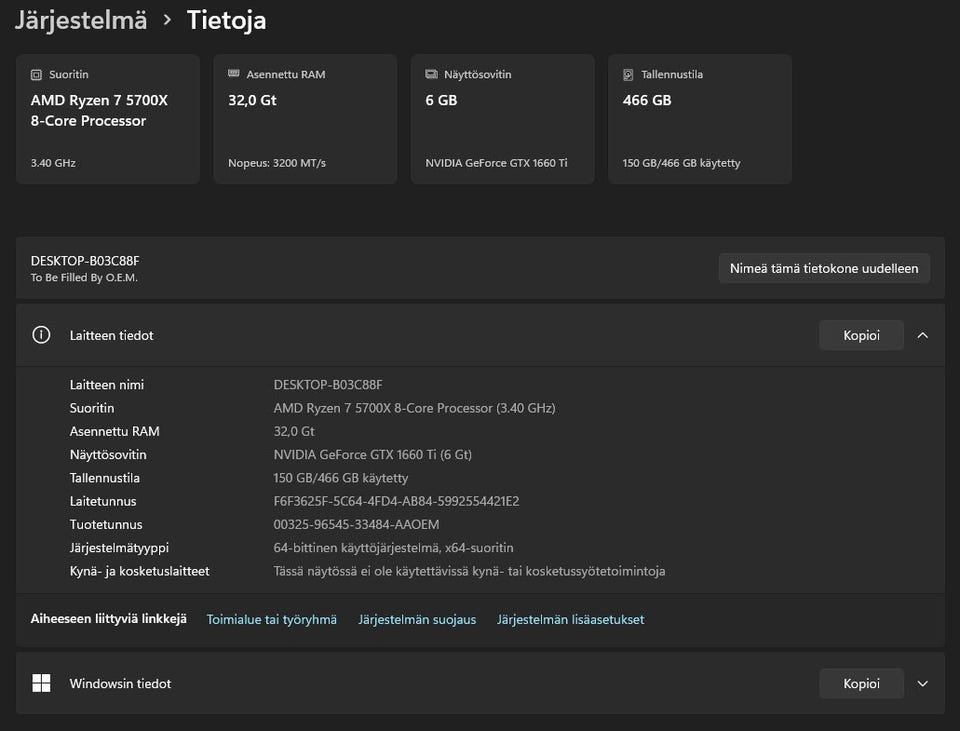Click Nimeä tämä tietokone uudelleen button
The image size is (960, 731).
pos(824,268)
